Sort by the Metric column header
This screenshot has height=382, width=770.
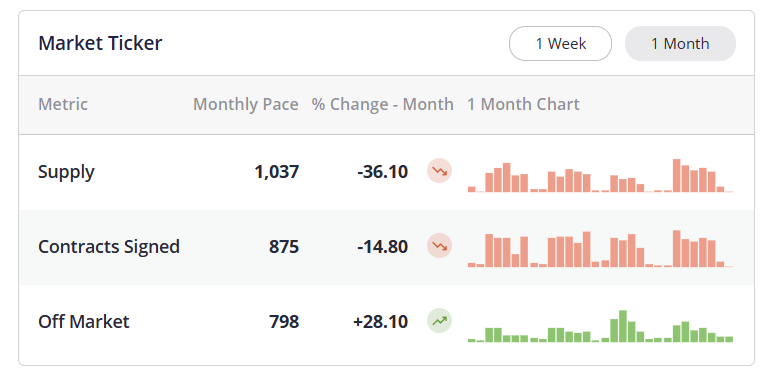(x=63, y=104)
